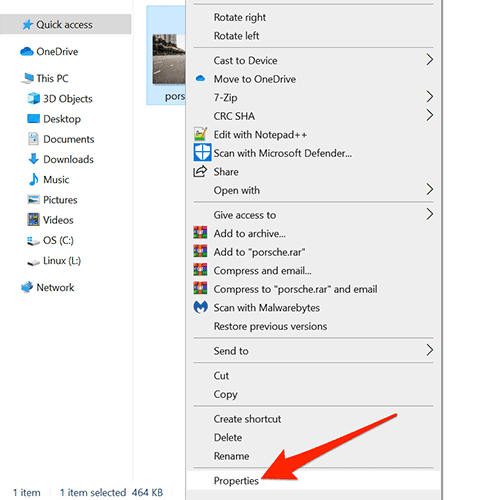Select the porsche image thumbnail
This screenshot has height=500, width=499.
169,59
